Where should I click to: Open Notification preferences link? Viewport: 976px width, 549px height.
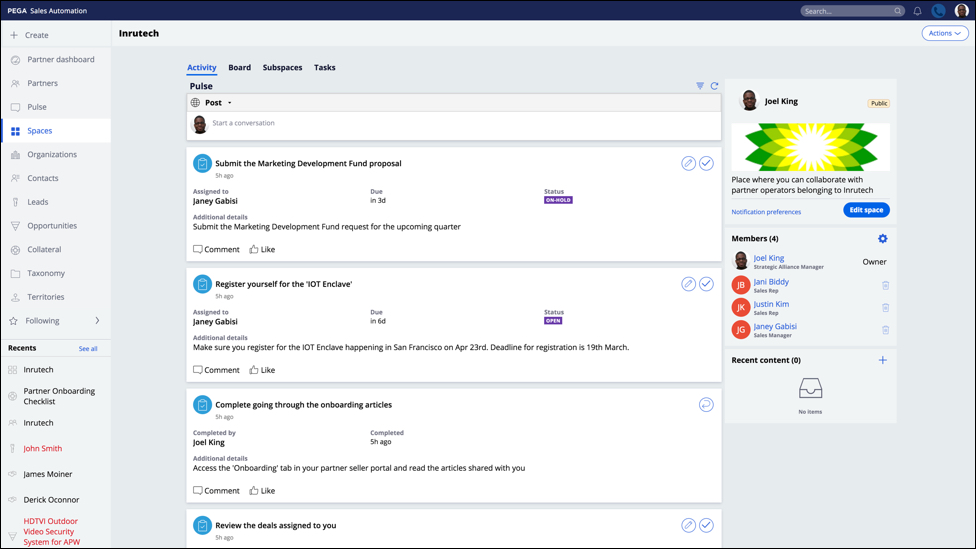pos(766,212)
